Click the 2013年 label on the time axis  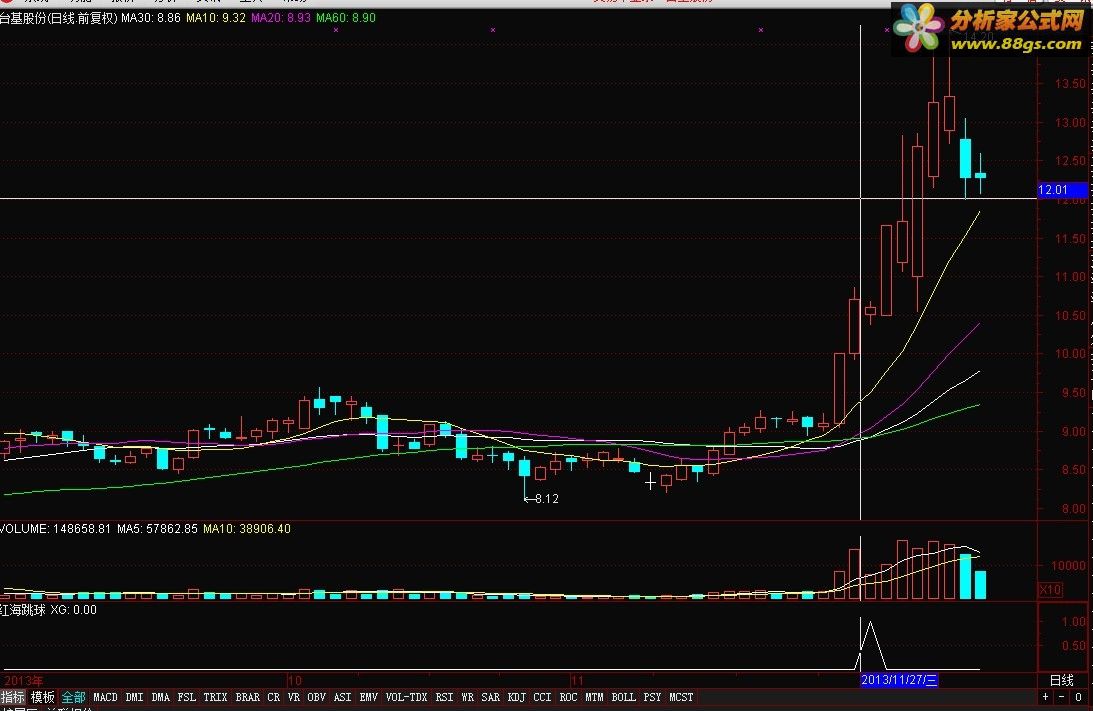(x=24, y=680)
